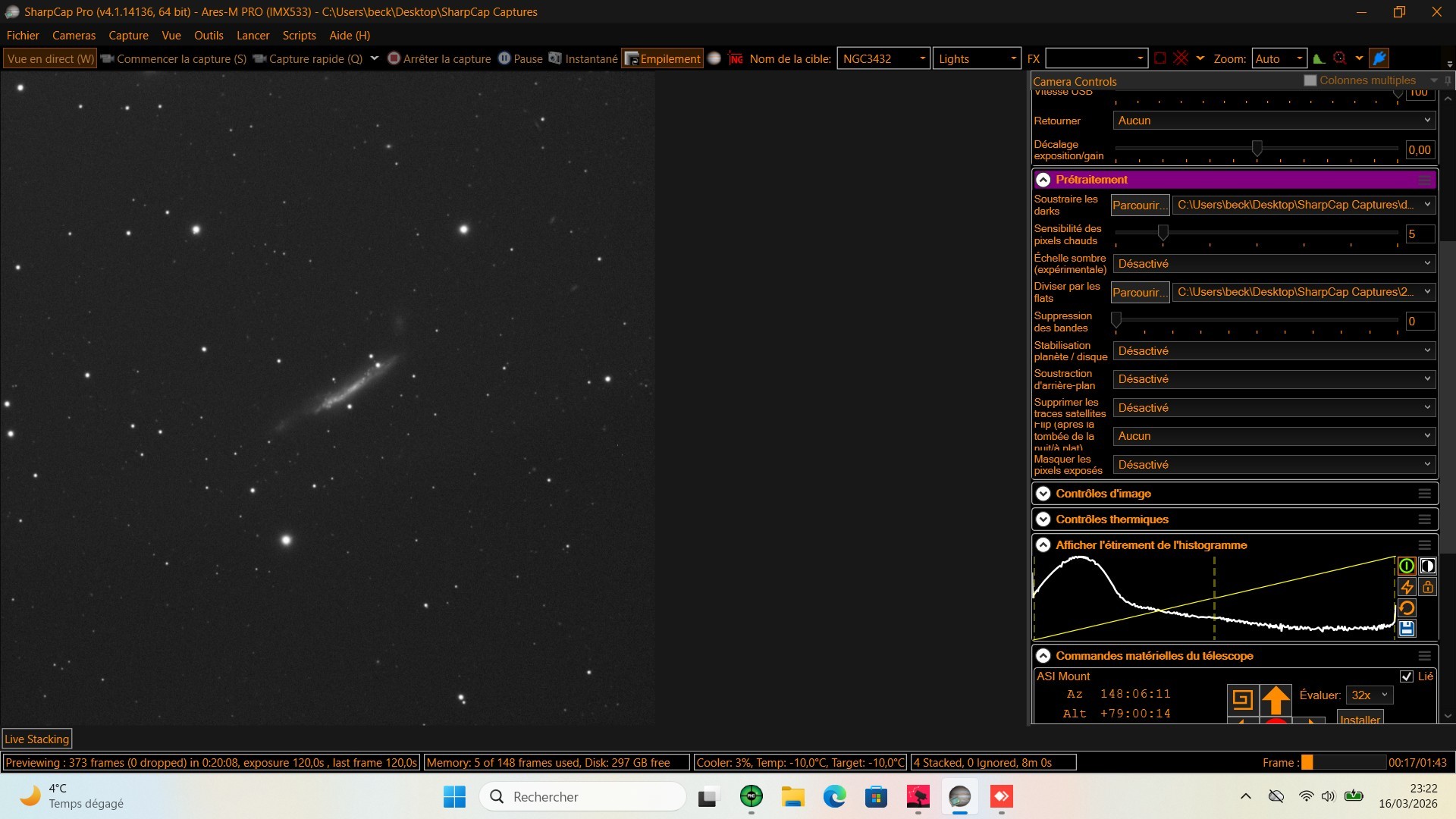Open the Outils menu

tap(209, 36)
